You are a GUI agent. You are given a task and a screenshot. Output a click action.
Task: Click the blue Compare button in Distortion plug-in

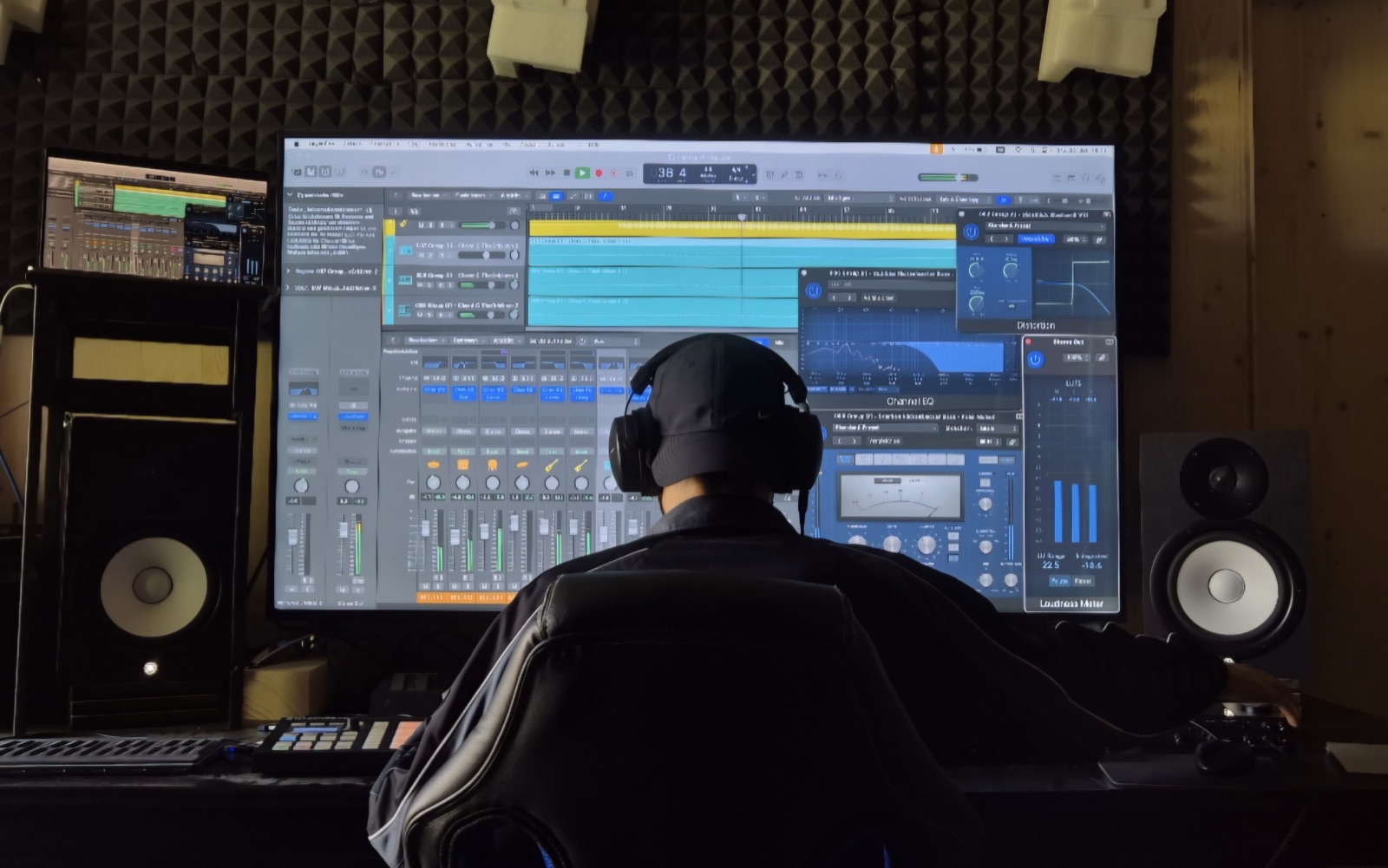1035,239
